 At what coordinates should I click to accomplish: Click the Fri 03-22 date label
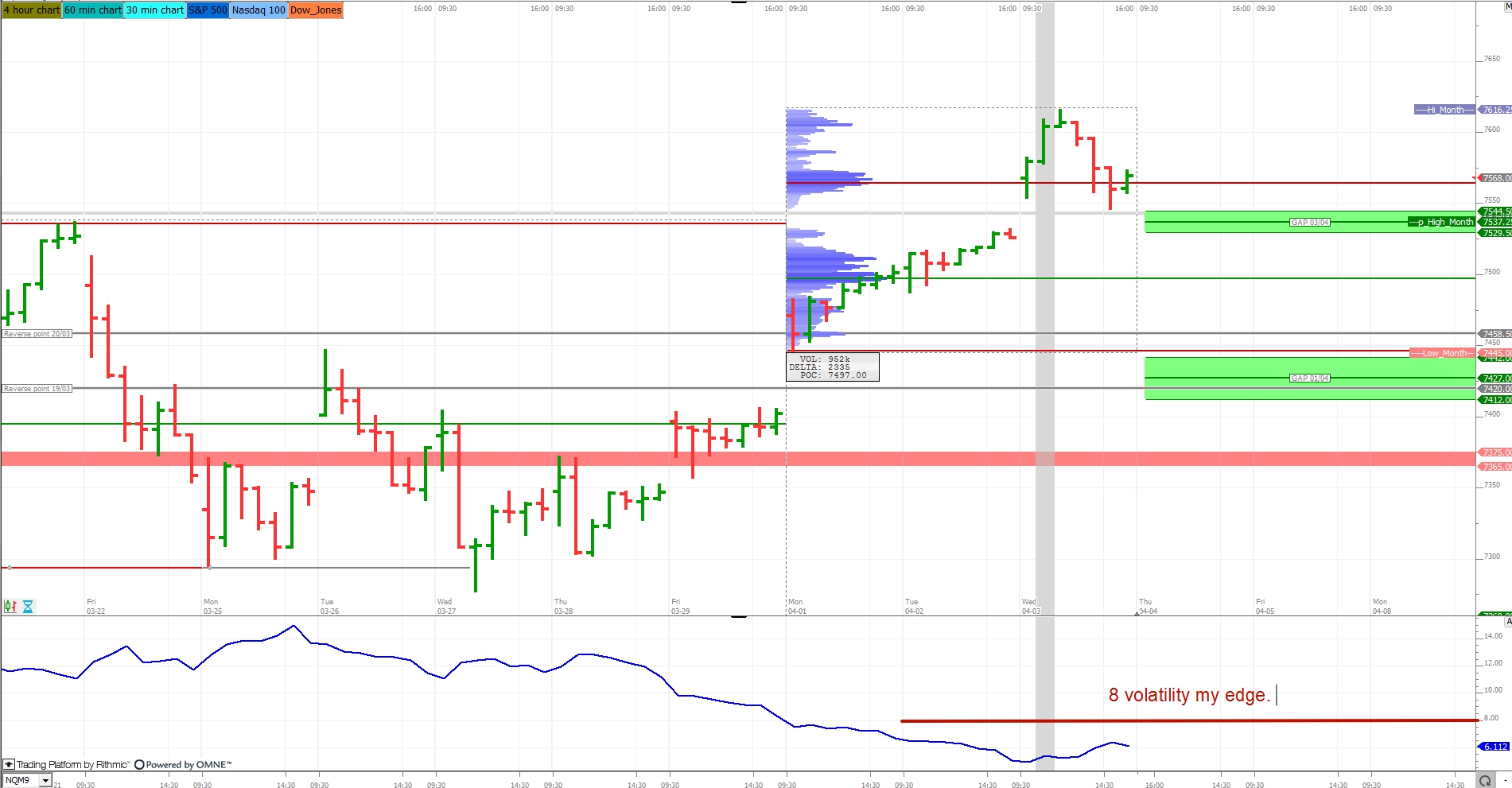[x=95, y=607]
